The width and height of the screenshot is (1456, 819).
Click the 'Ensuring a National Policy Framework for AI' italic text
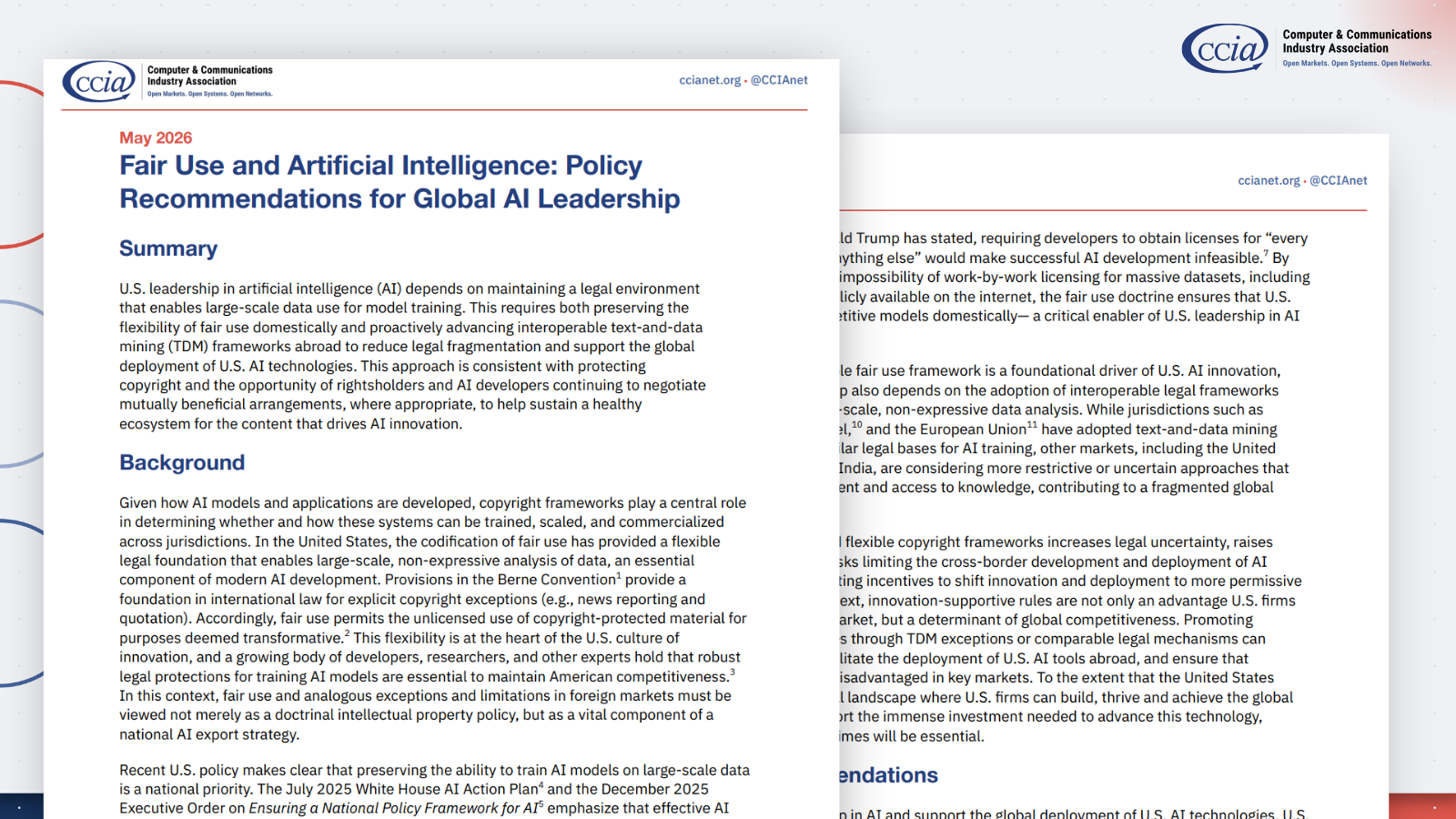393,808
